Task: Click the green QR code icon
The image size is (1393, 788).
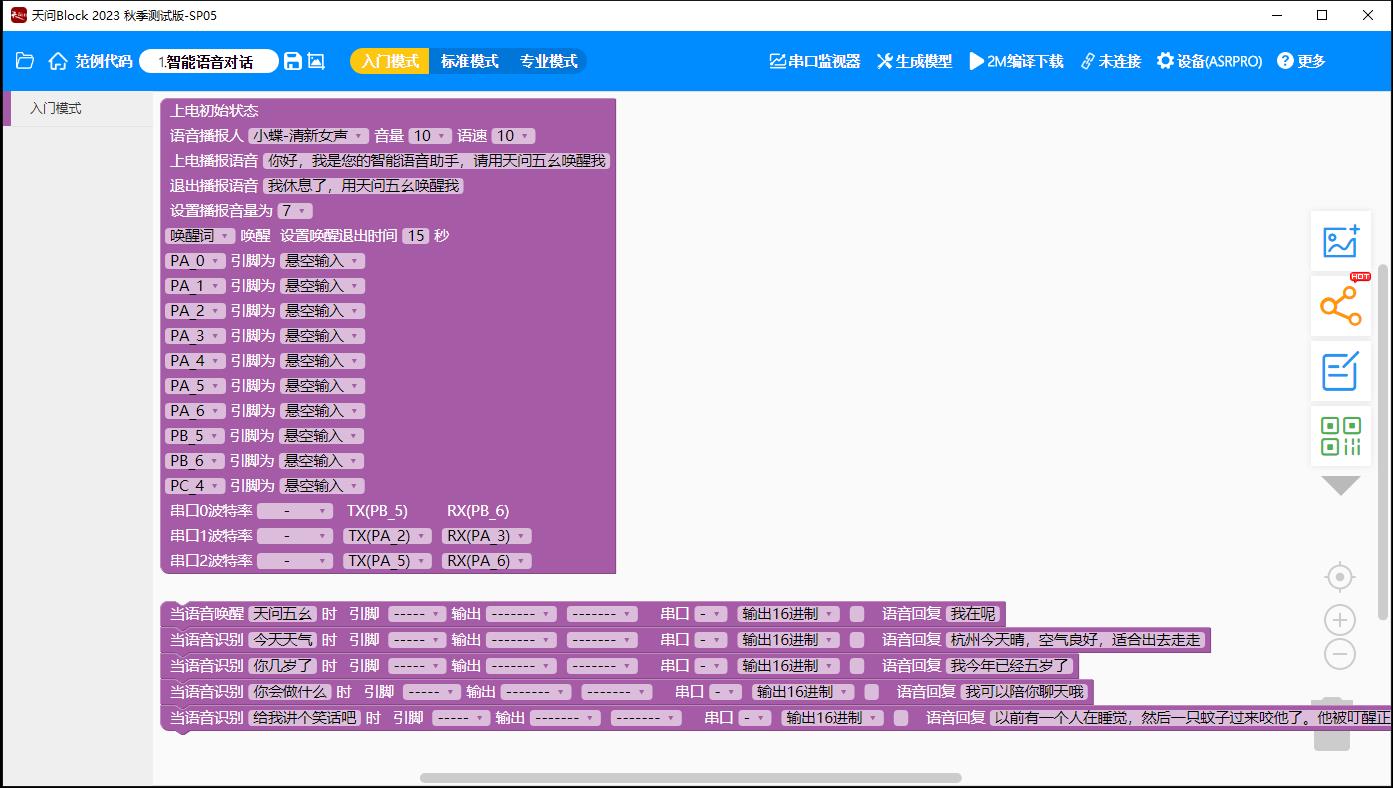Action: [x=1341, y=436]
